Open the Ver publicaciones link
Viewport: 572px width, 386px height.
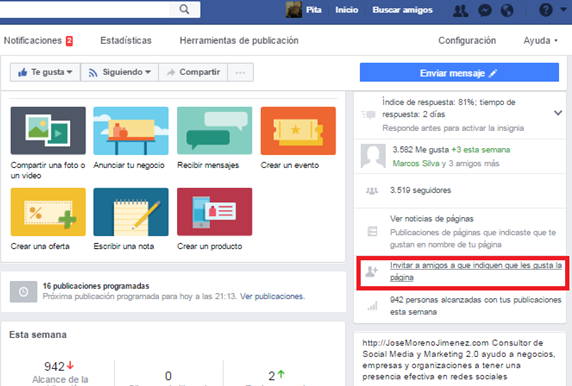(x=272, y=296)
